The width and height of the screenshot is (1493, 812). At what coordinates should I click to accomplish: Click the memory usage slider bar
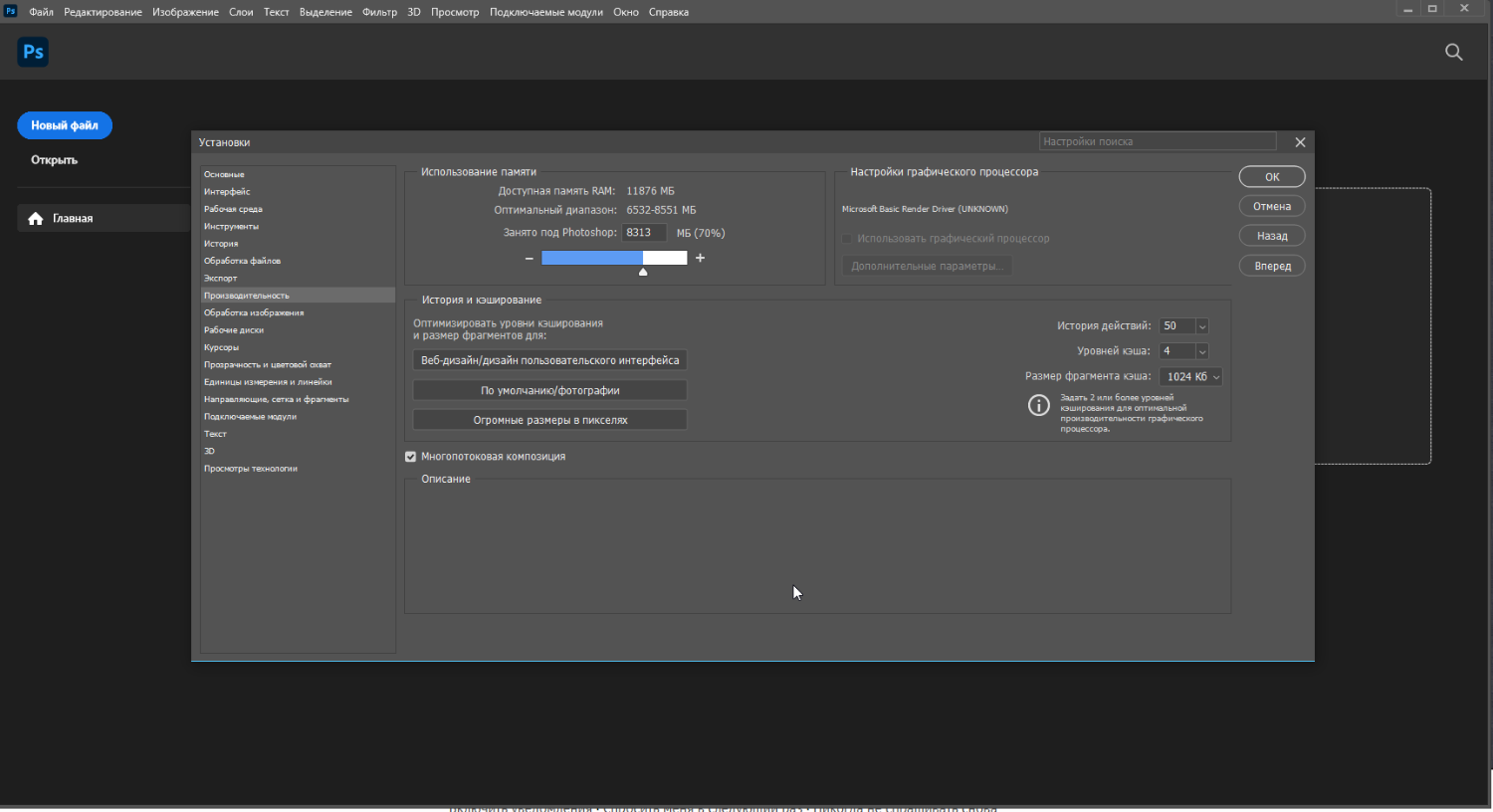click(x=613, y=258)
